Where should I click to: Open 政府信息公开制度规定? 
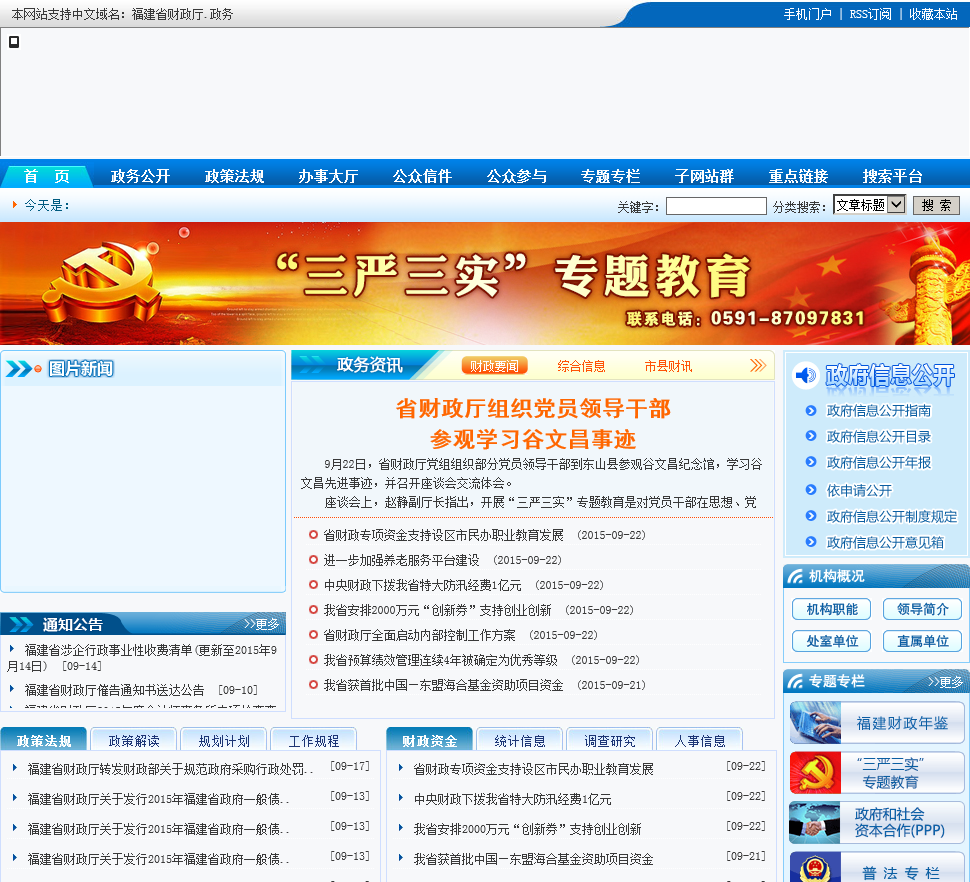[x=891, y=516]
